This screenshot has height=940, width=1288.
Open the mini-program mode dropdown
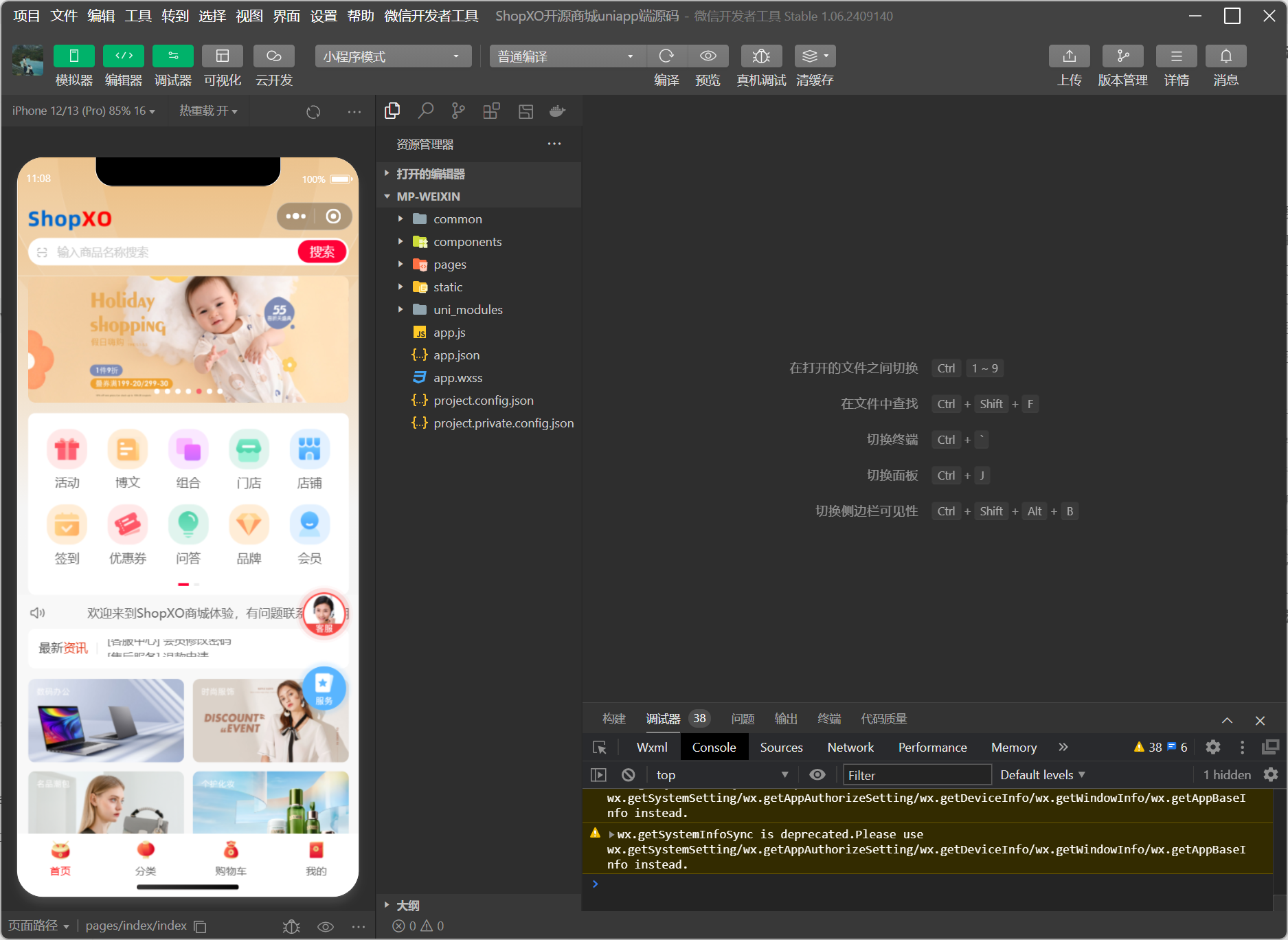(393, 56)
